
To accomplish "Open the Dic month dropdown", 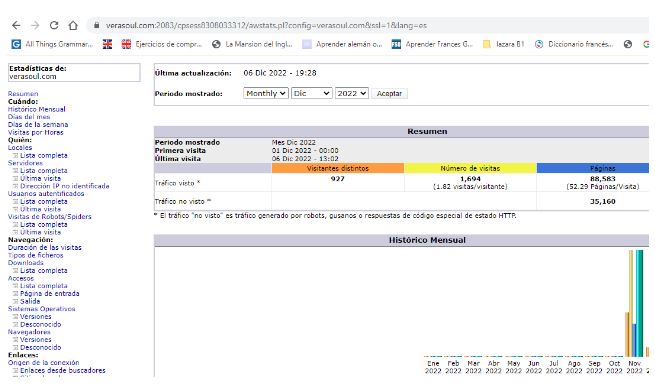I will click(312, 94).
